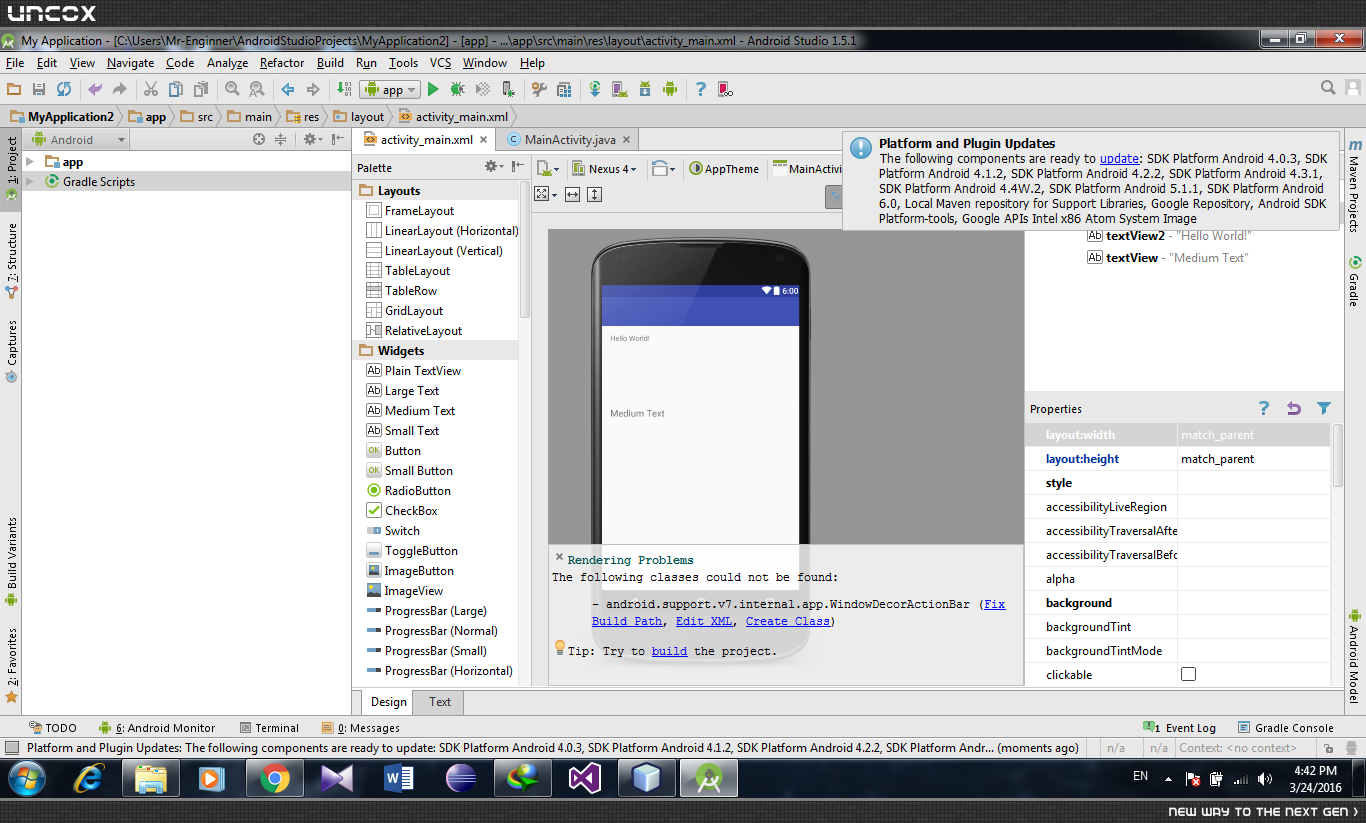Toggle the clickable property checkbox

point(1188,674)
